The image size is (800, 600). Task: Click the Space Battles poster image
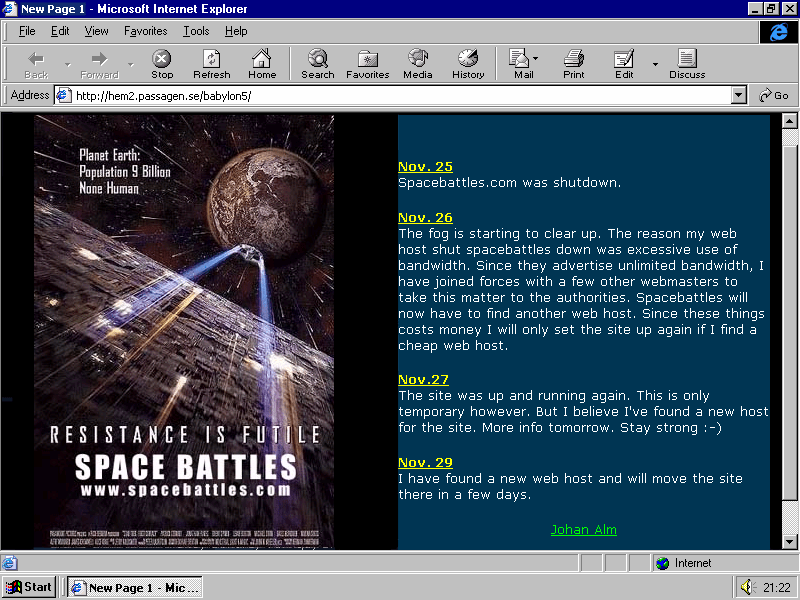pyautogui.click(x=184, y=332)
